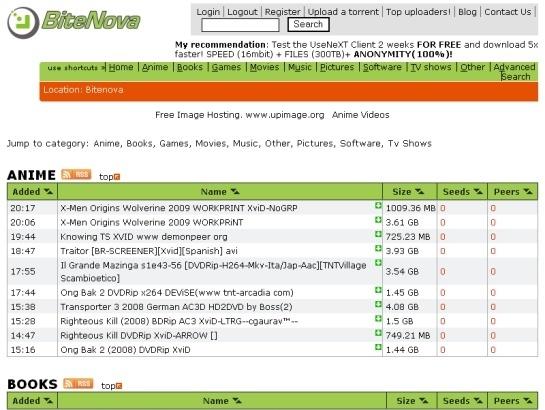The height and width of the screenshot is (410, 545).
Task: Open Home in the green navigation bar
Action: point(121,67)
